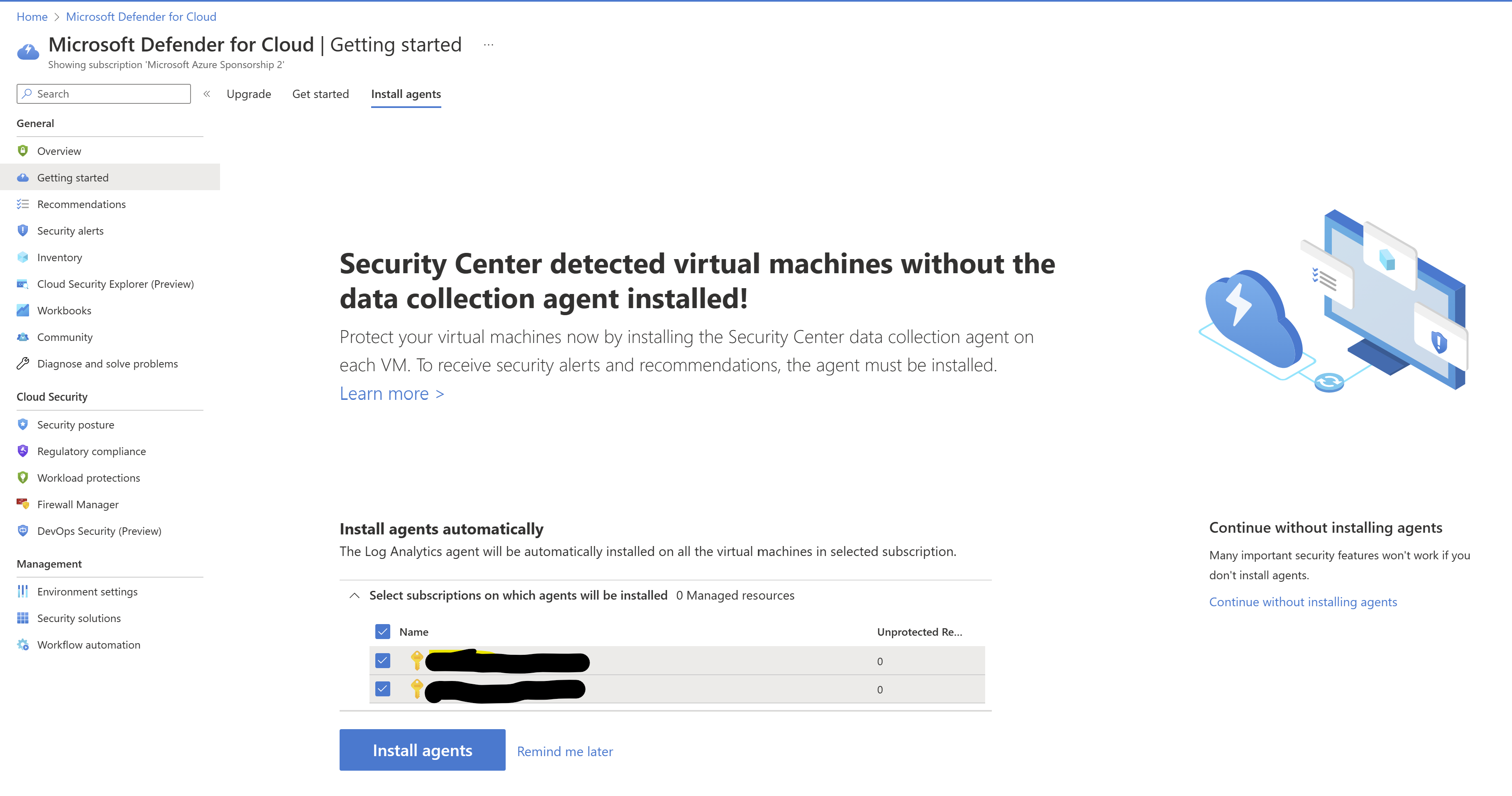The width and height of the screenshot is (1512, 796).
Task: Open Firewall Manager from the sidebar
Action: [x=78, y=504]
